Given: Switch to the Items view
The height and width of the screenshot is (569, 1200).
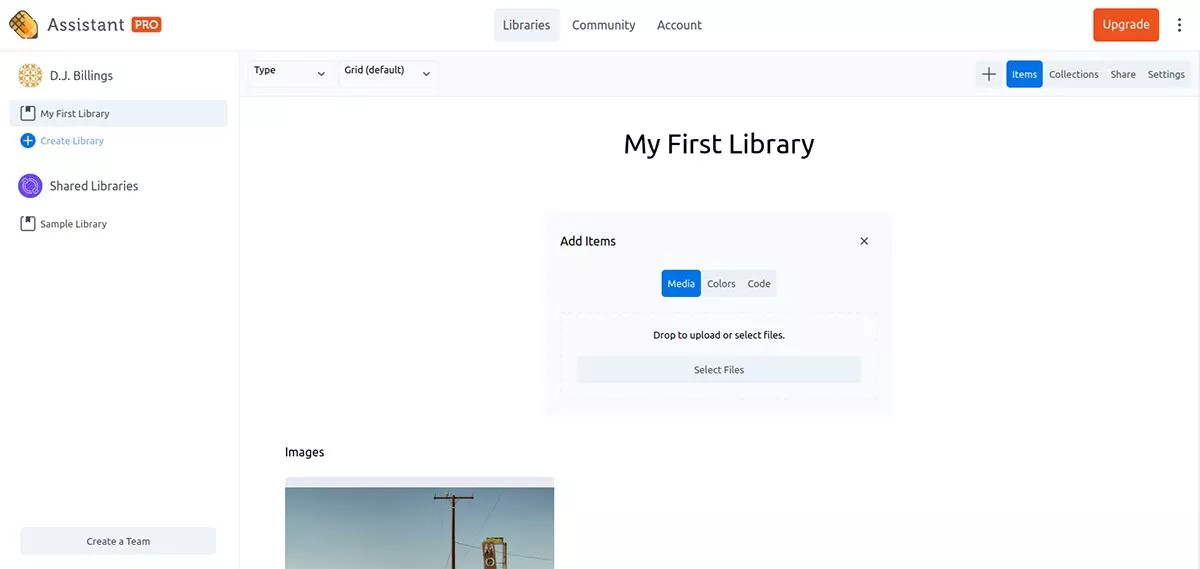Looking at the screenshot, I should tap(1024, 74).
